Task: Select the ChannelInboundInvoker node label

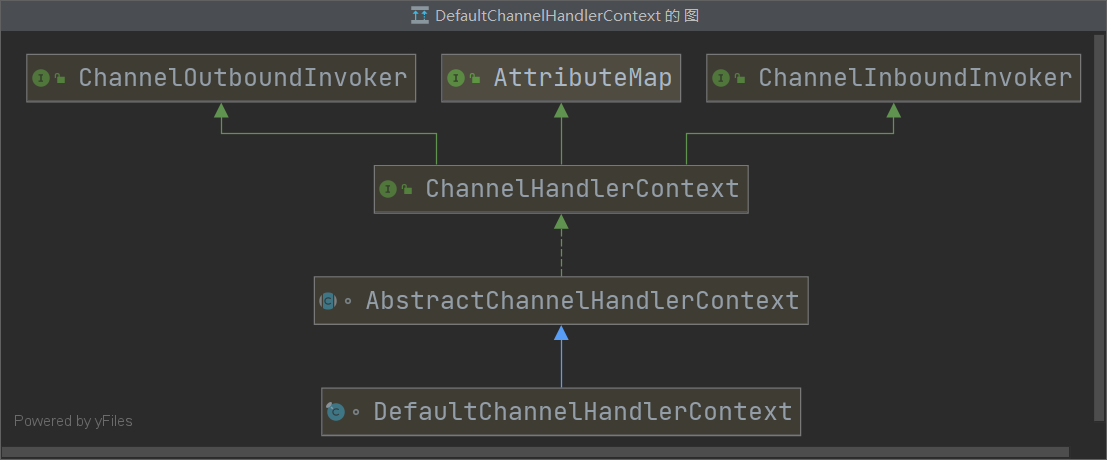Action: (x=914, y=78)
